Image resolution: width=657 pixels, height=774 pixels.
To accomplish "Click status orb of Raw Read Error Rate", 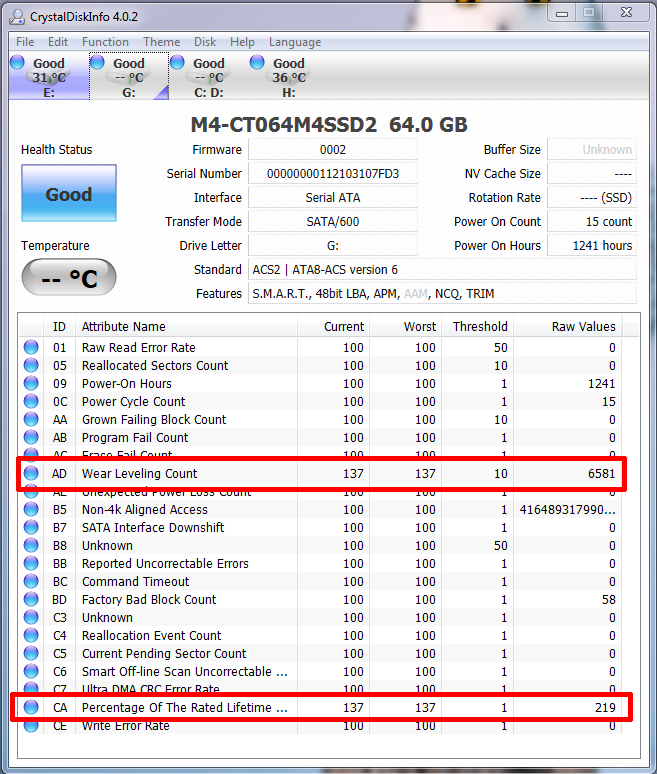I will click(x=31, y=347).
